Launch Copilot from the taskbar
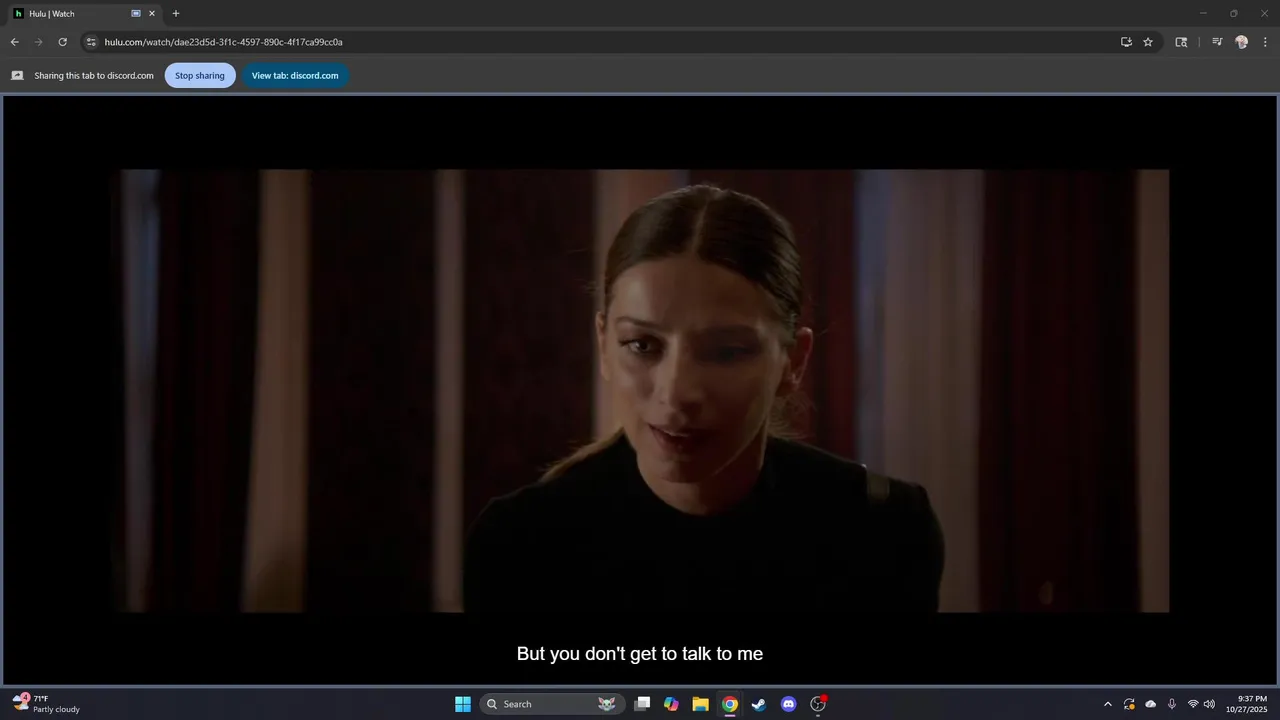 tap(671, 704)
